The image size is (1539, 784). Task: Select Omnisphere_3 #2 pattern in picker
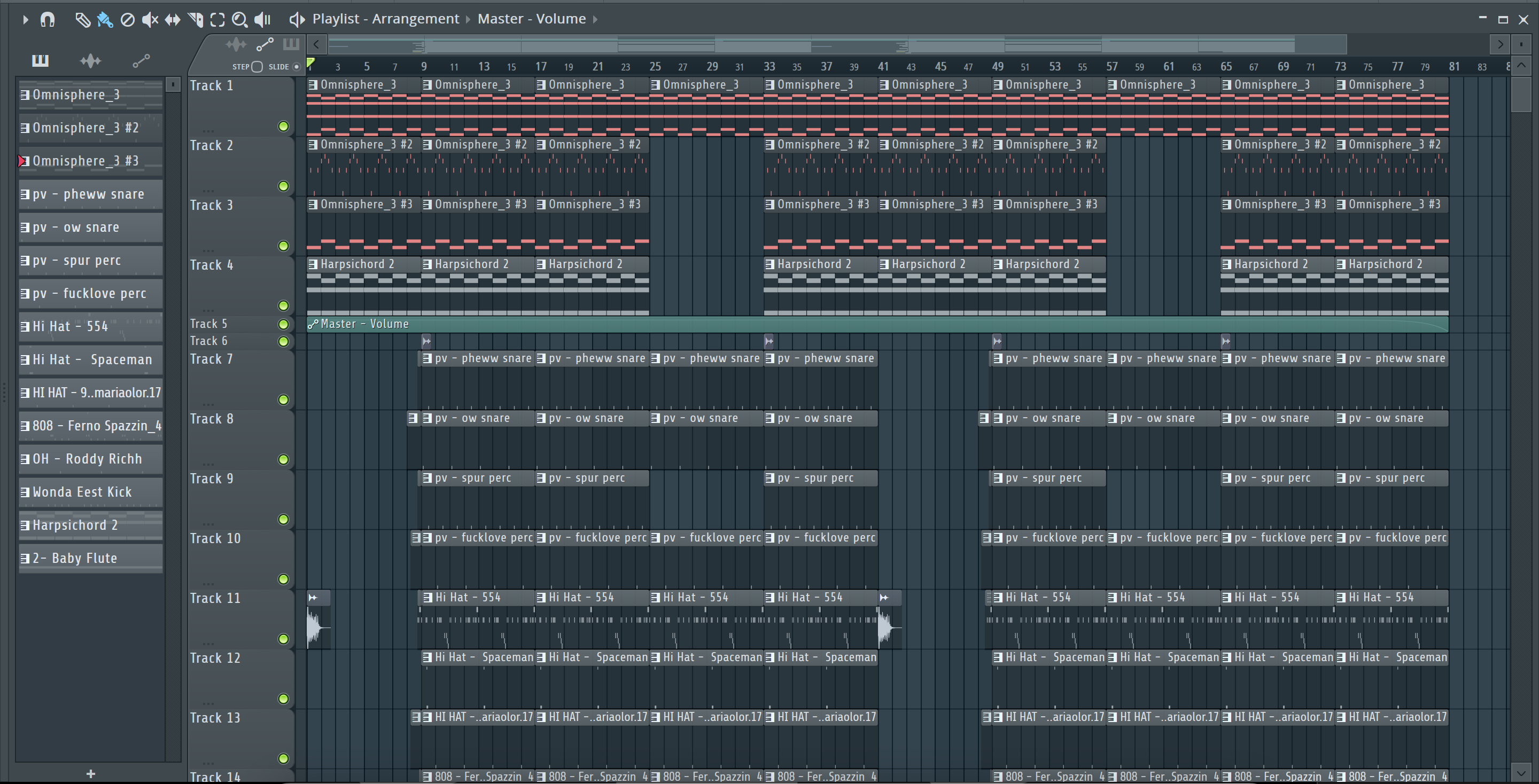[x=91, y=128]
